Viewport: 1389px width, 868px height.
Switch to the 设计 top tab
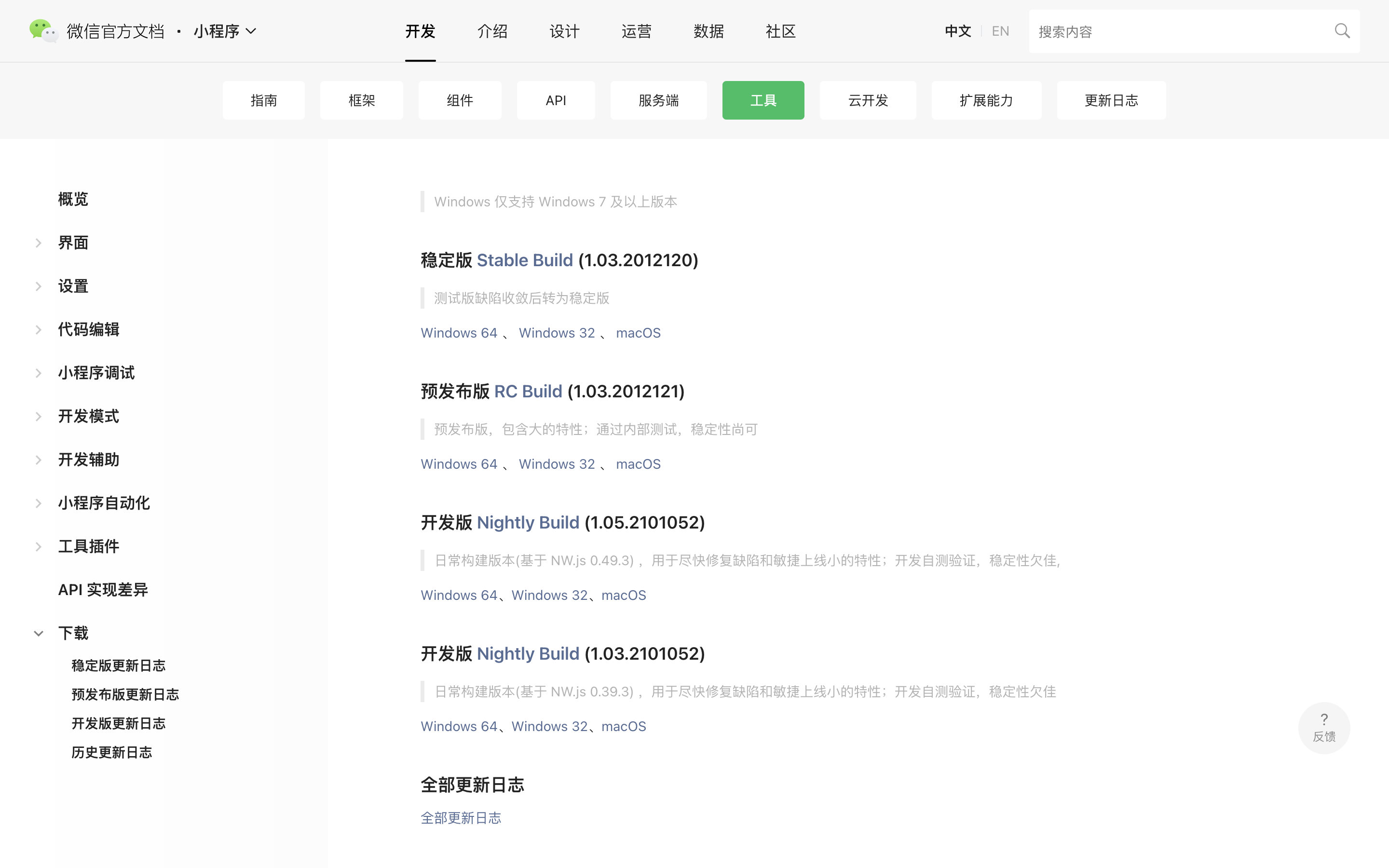pyautogui.click(x=564, y=31)
